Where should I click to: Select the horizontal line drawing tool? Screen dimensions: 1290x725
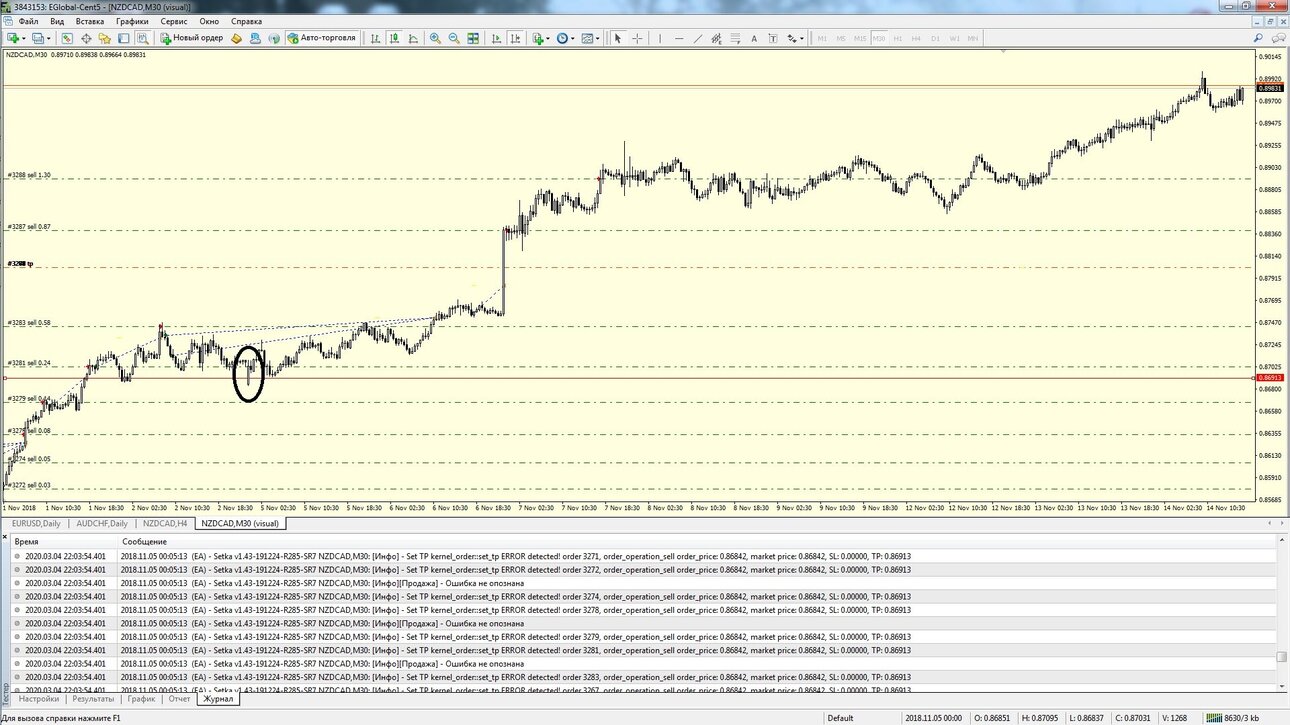(x=679, y=38)
